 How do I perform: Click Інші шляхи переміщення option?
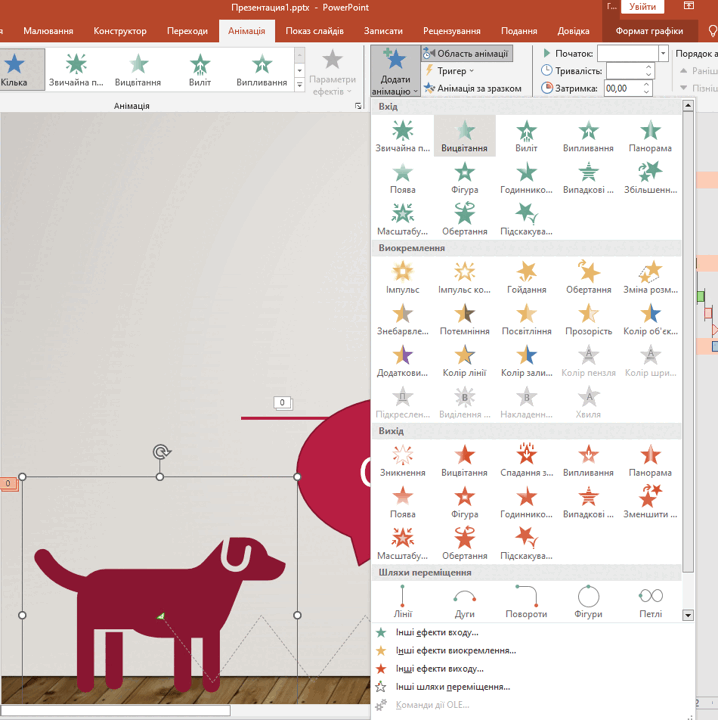point(453,687)
